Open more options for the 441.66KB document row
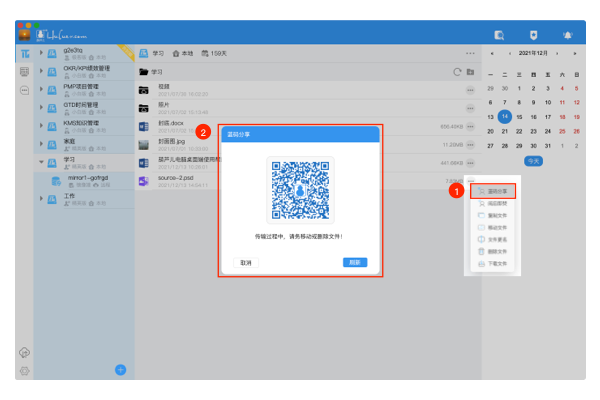The image size is (600, 400). point(470,163)
